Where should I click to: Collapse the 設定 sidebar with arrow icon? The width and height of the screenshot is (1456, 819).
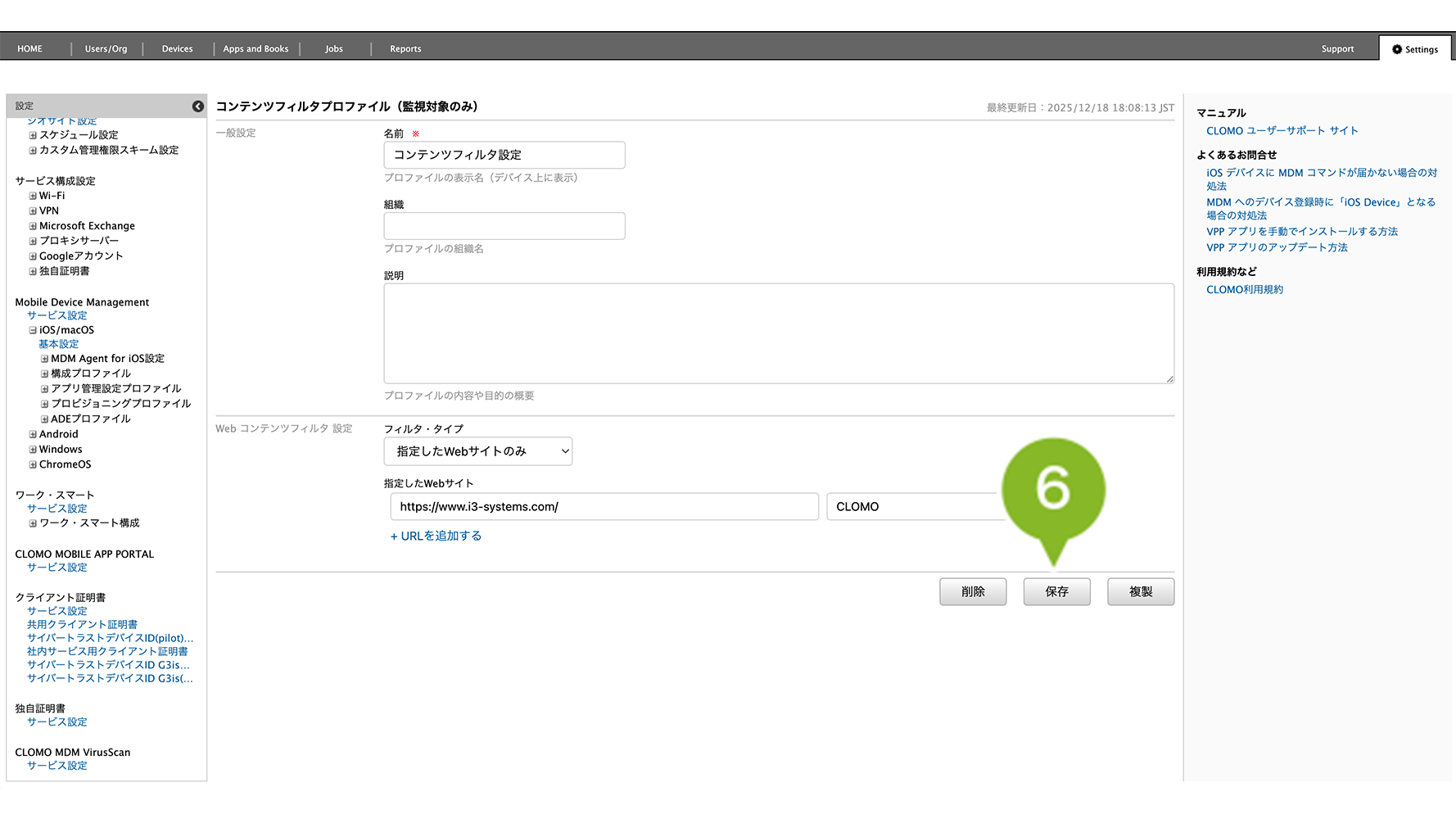click(x=197, y=106)
